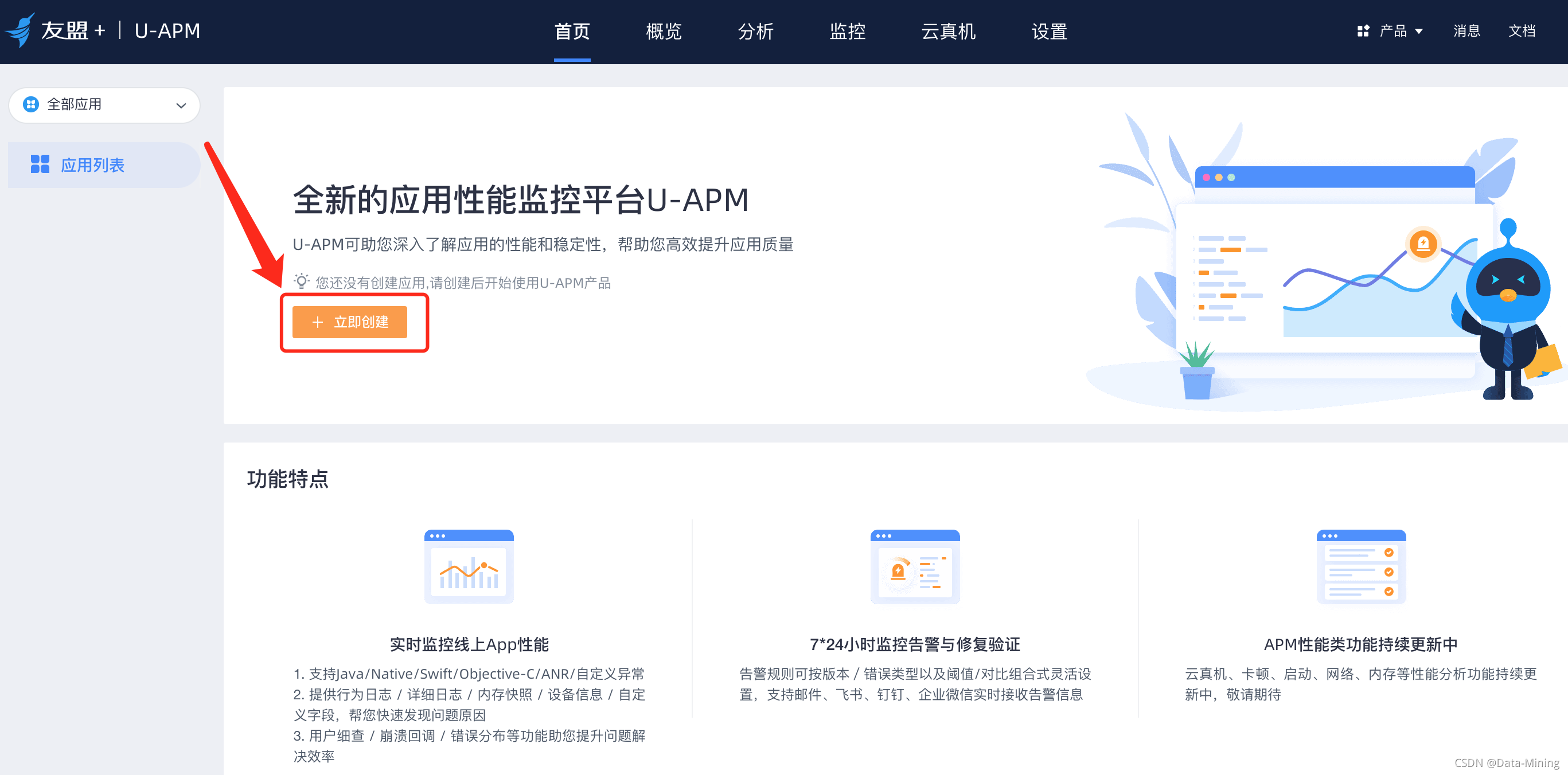Click the lightbulb tip icon
Screen dimensions: 1568x775
point(301,281)
